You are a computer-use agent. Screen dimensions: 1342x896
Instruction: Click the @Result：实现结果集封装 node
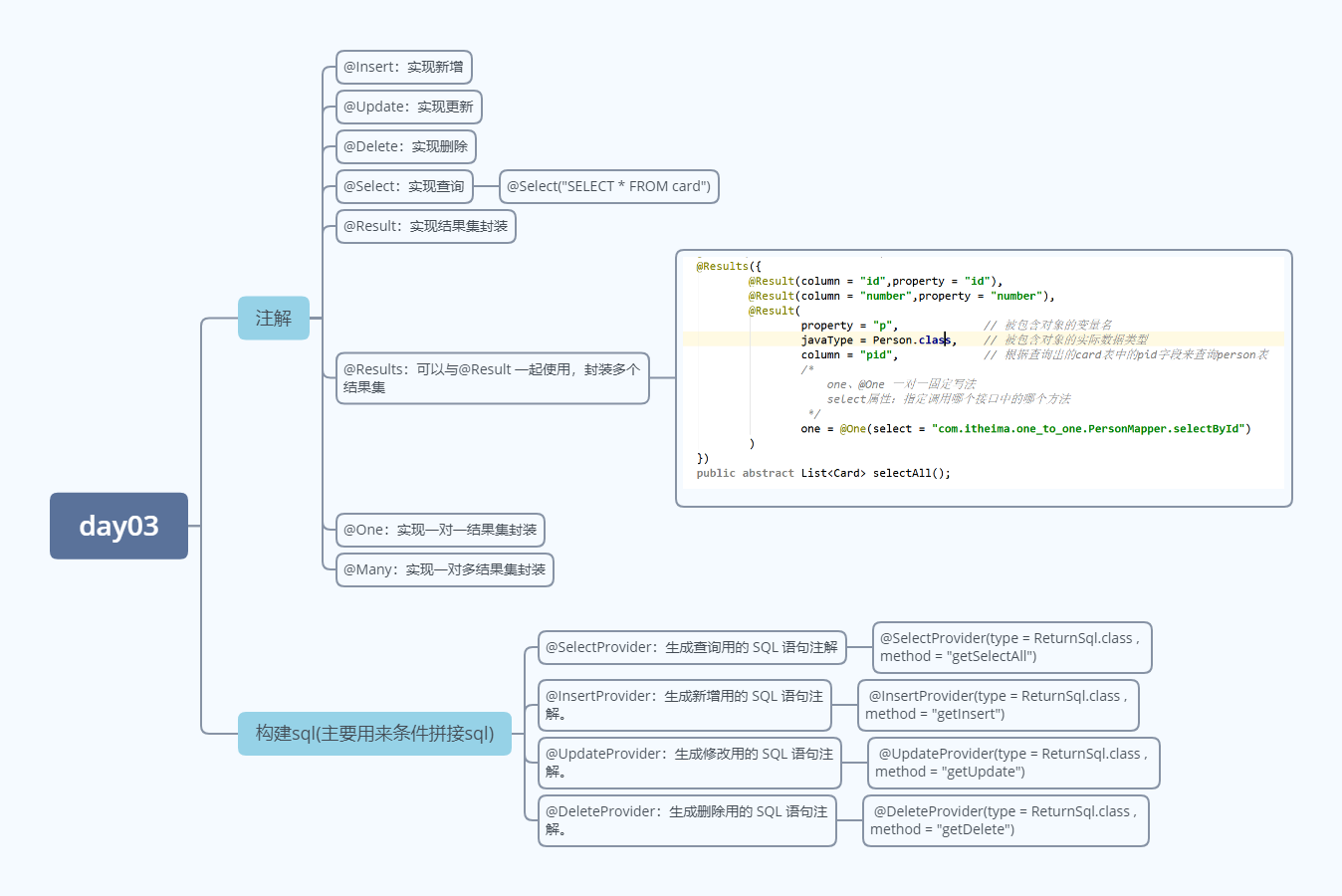425,226
